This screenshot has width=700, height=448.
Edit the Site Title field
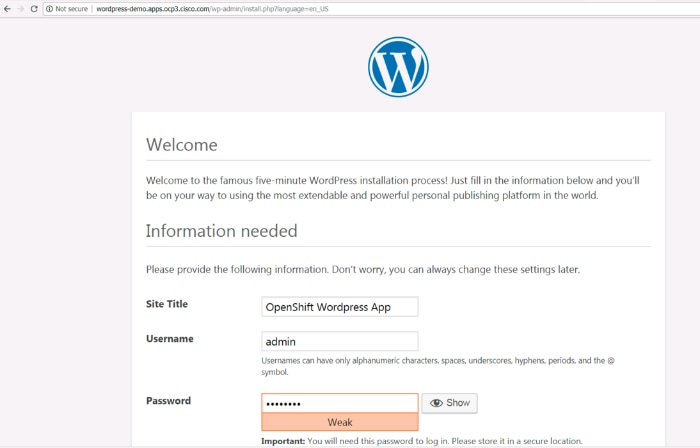340,307
